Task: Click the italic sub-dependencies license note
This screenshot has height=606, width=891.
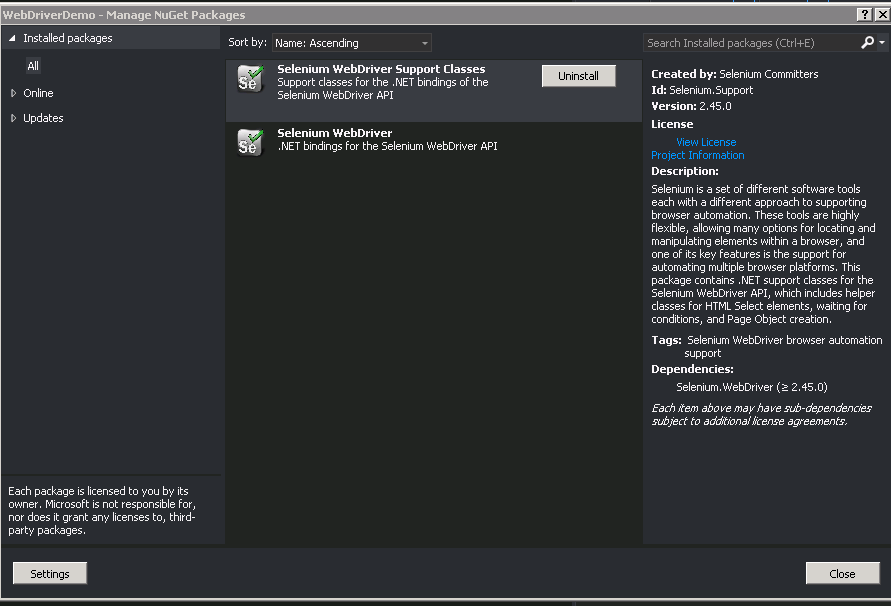Action: tap(761, 414)
